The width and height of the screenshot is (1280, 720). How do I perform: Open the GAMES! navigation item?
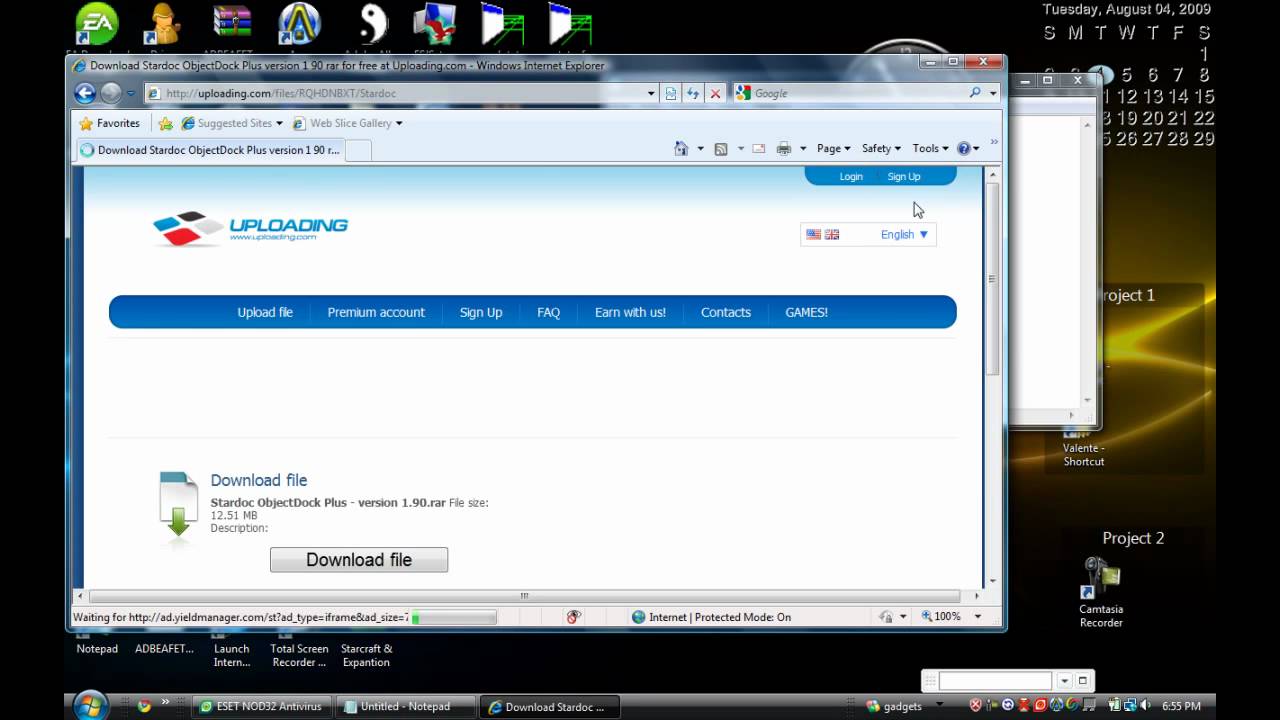pos(806,312)
